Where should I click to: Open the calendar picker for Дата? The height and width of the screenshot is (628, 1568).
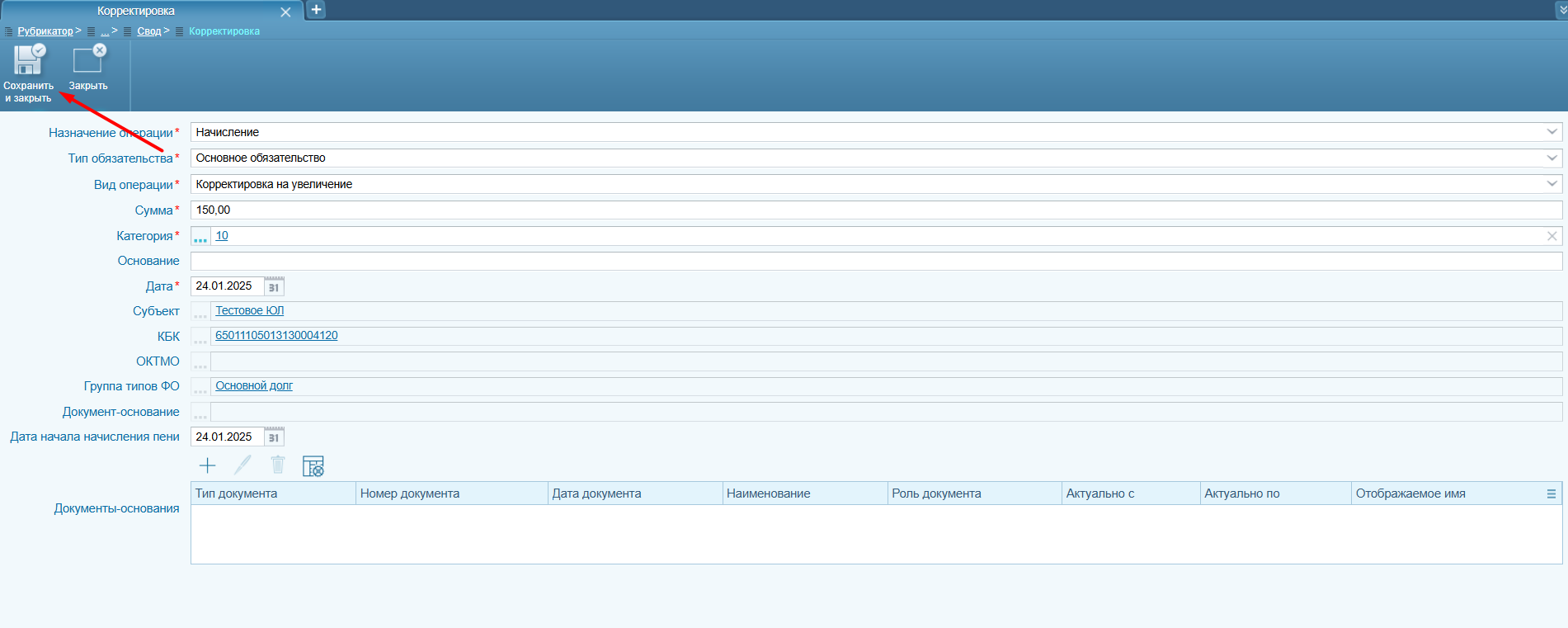click(x=274, y=286)
